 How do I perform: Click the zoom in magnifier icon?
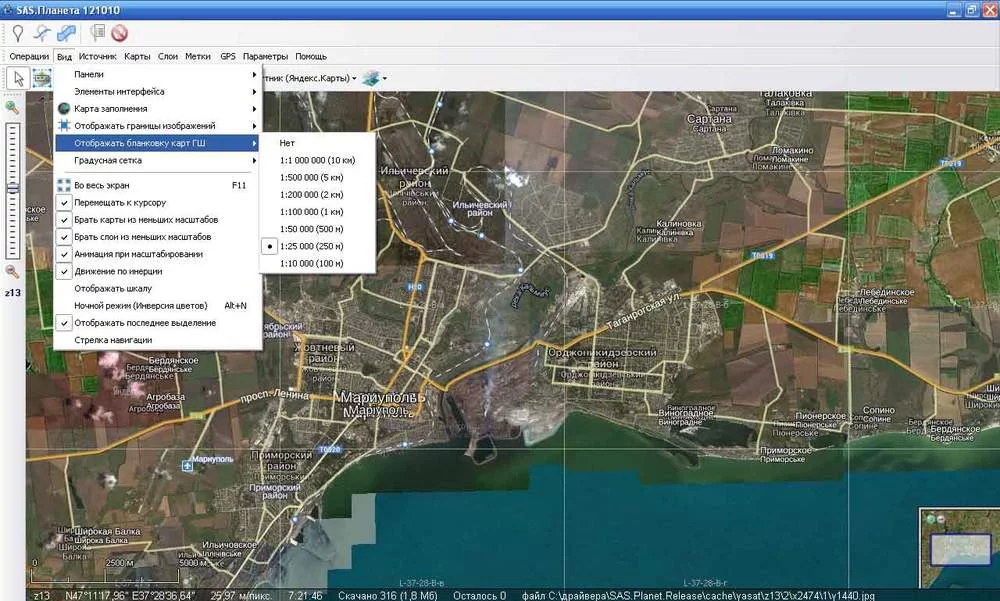tap(13, 107)
